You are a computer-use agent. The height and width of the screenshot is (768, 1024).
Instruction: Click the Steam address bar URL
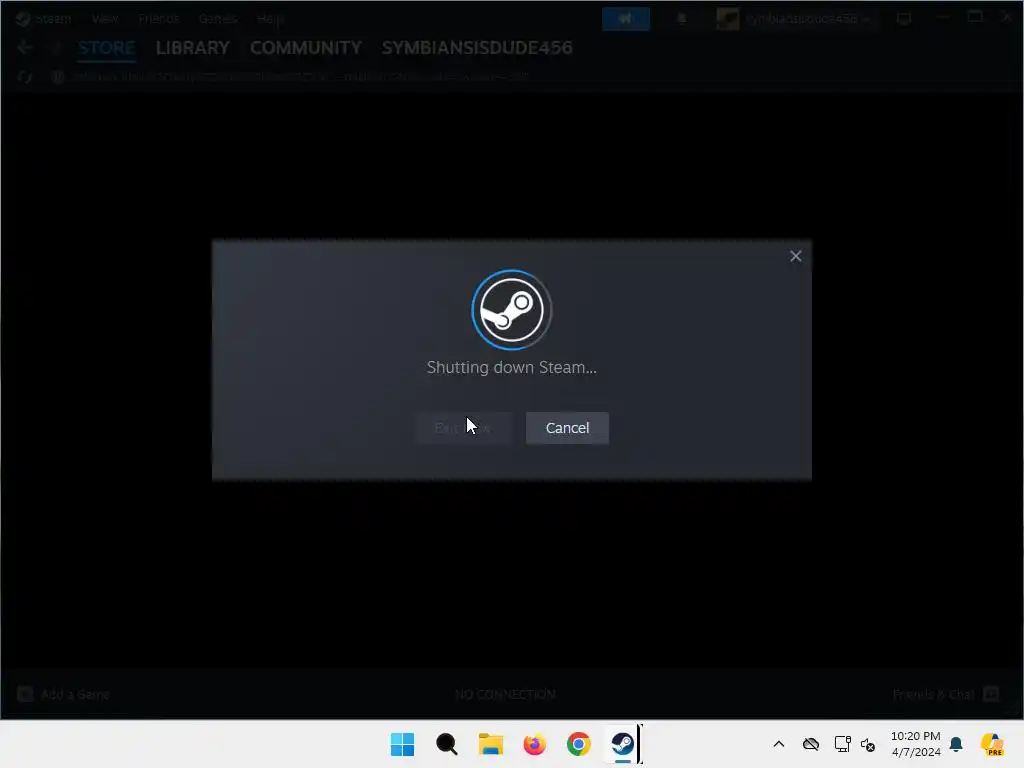[x=300, y=76]
